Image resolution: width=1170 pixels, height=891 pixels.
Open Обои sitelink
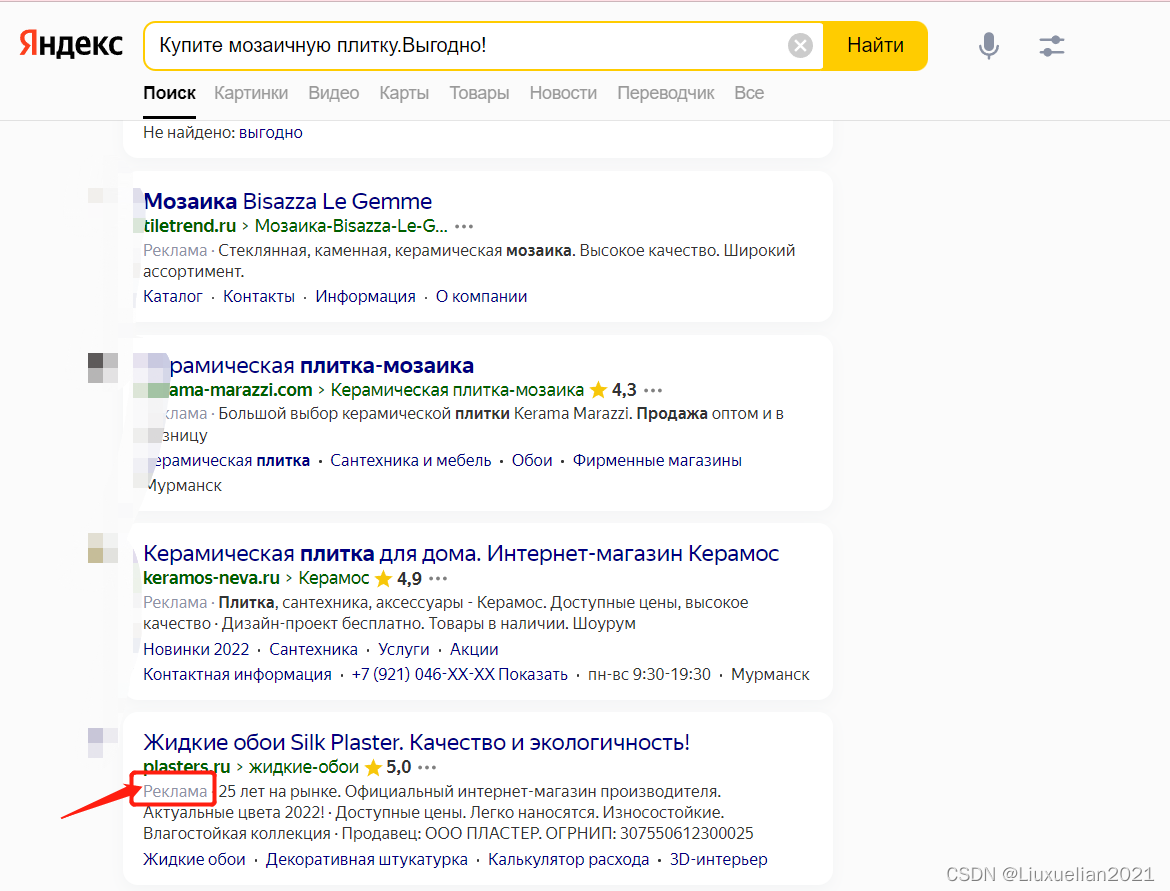coord(532,460)
